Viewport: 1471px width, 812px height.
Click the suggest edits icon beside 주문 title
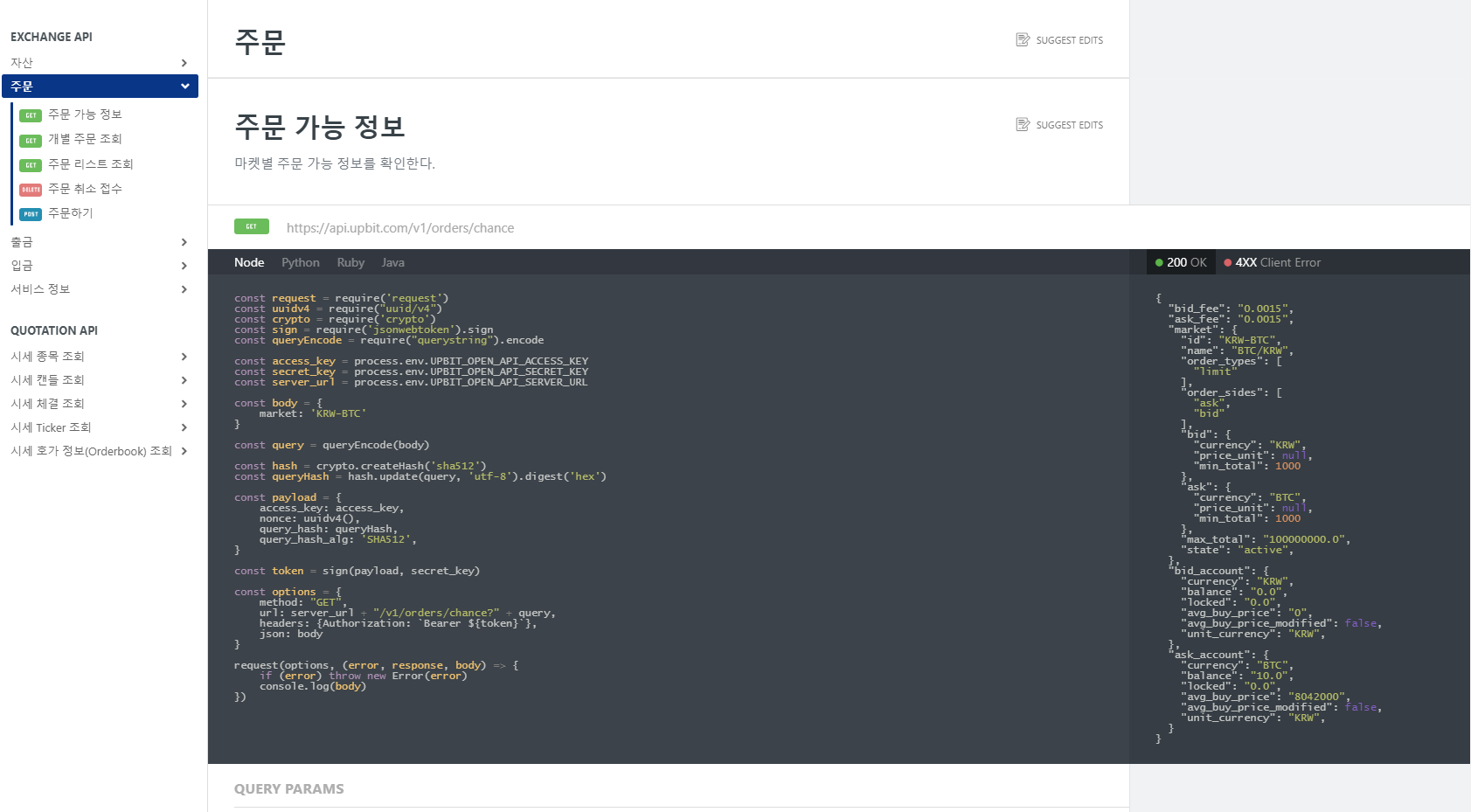(1023, 40)
